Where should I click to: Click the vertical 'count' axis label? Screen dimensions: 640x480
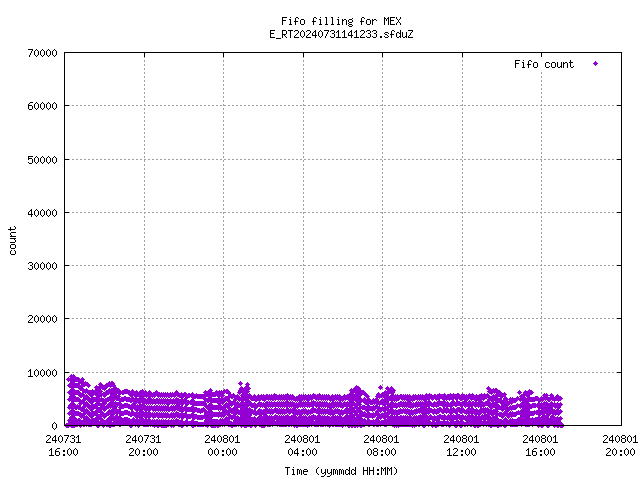tap(12, 241)
